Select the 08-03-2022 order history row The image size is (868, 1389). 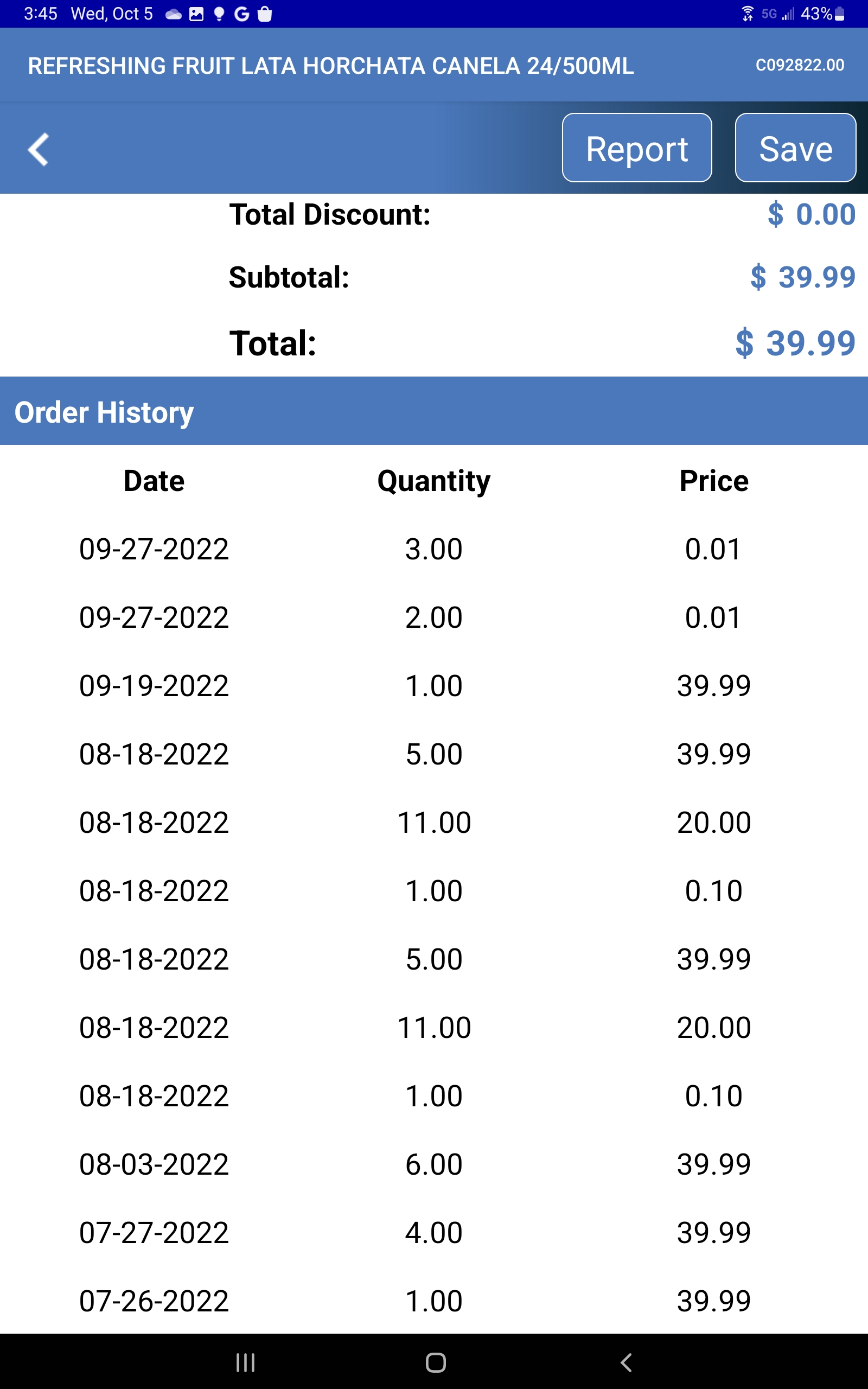click(434, 1164)
